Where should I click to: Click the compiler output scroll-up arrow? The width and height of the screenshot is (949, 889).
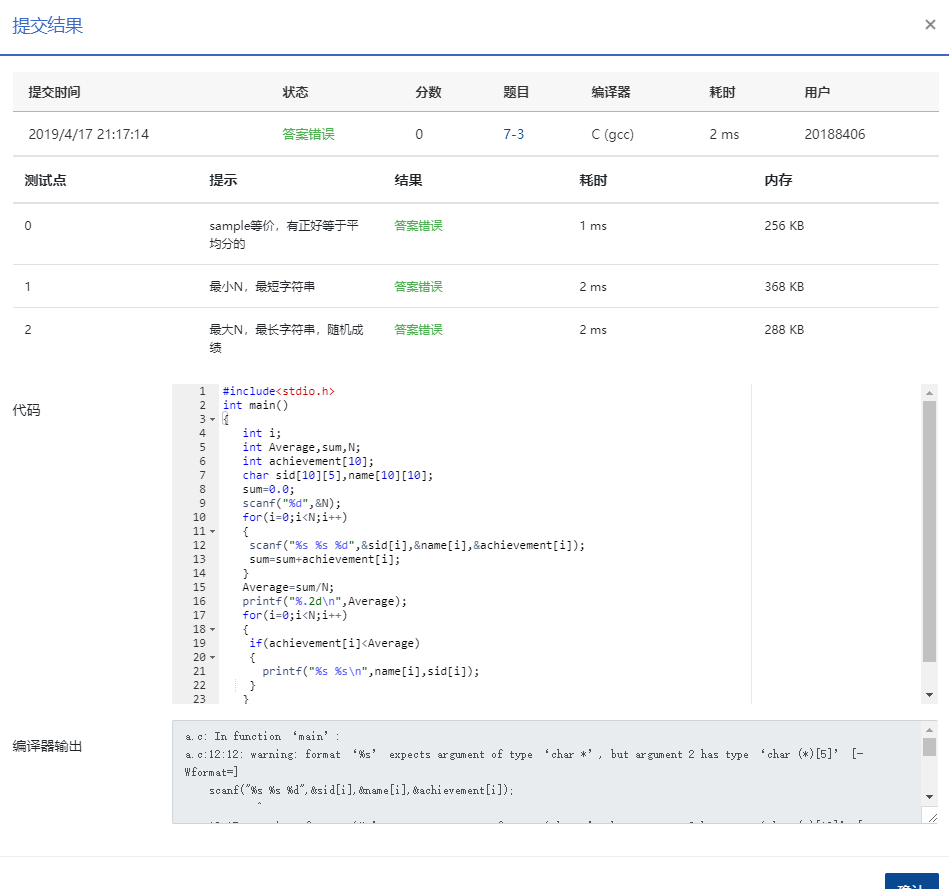click(x=929, y=730)
